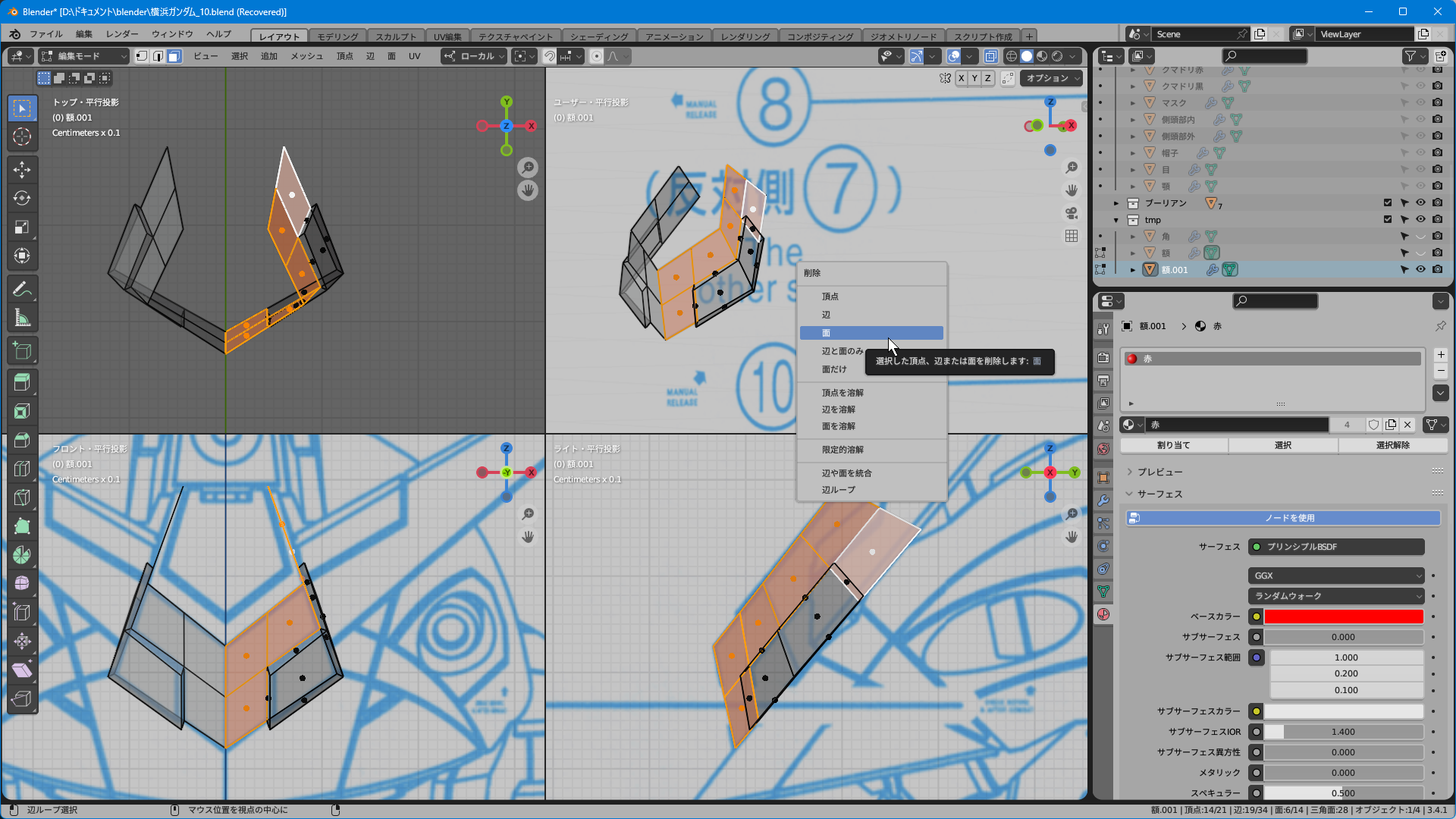The image size is (1456, 819).
Task: Switch to face select mode icon
Action: [174, 56]
